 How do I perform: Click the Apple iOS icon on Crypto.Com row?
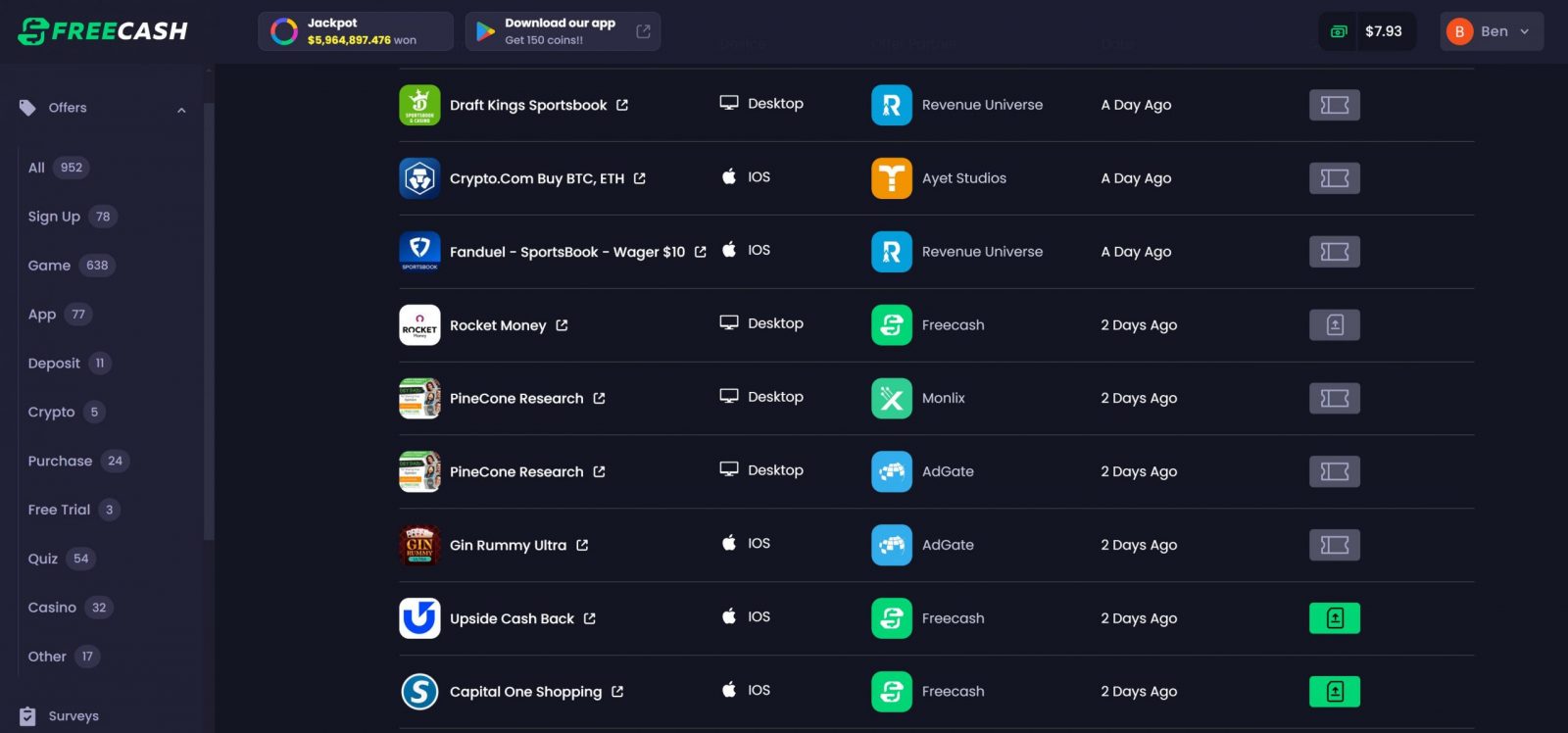[x=729, y=176]
